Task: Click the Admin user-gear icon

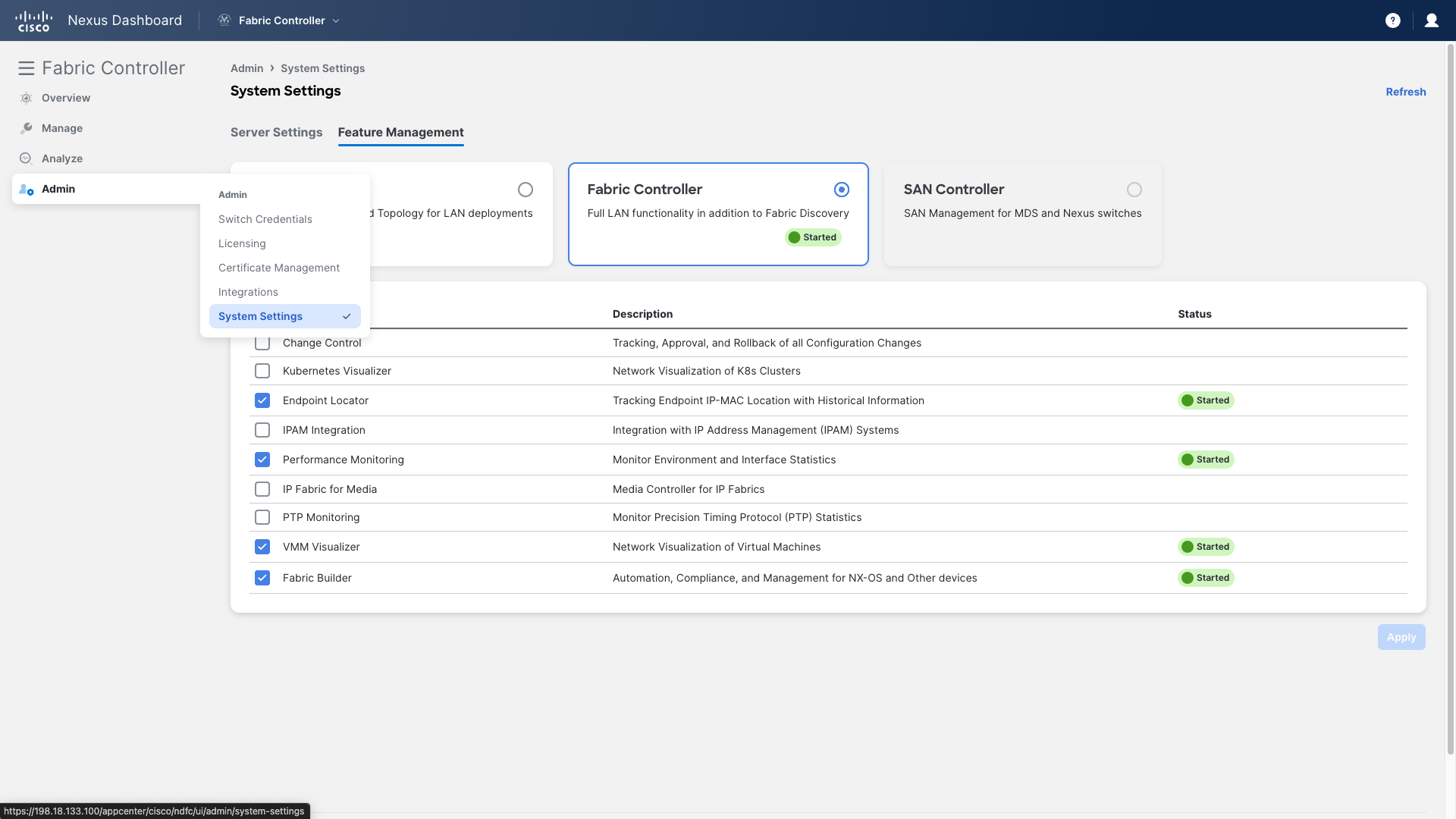Action: [26, 189]
